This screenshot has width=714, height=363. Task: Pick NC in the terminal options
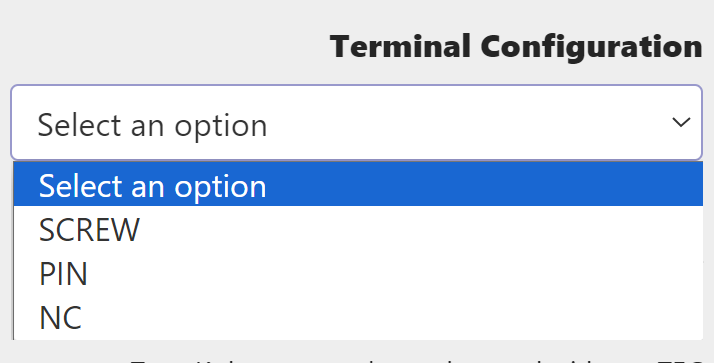point(358,317)
